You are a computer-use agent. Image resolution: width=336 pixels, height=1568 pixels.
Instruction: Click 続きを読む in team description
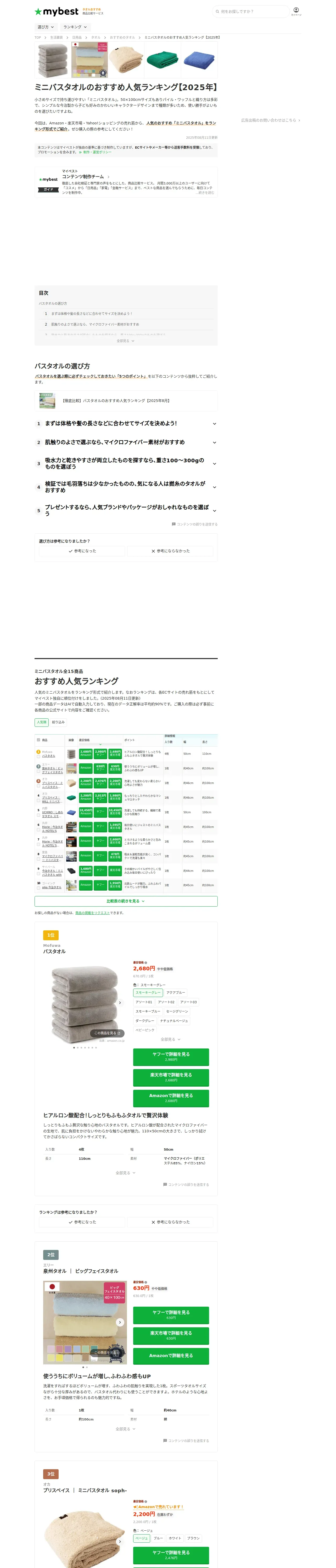(206, 192)
